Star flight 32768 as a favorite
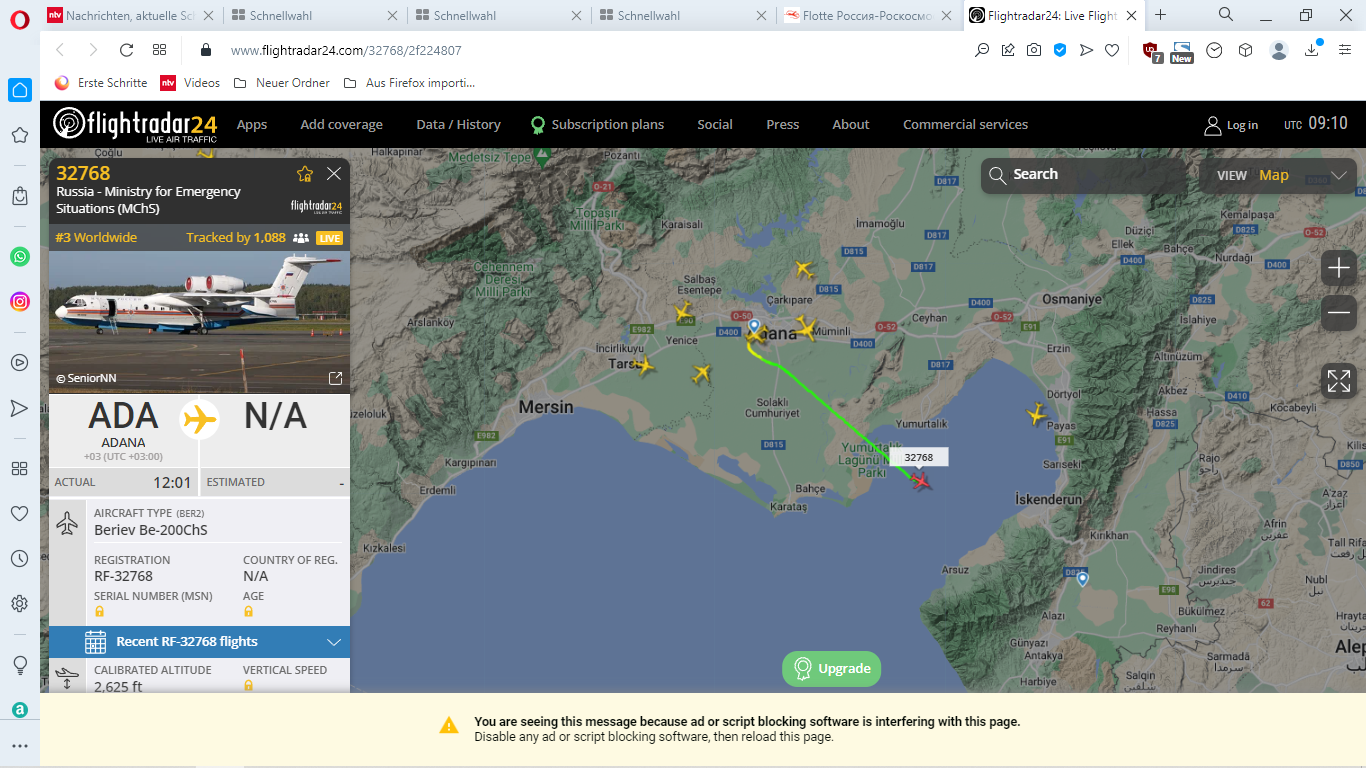The height and width of the screenshot is (768, 1366). tap(305, 174)
